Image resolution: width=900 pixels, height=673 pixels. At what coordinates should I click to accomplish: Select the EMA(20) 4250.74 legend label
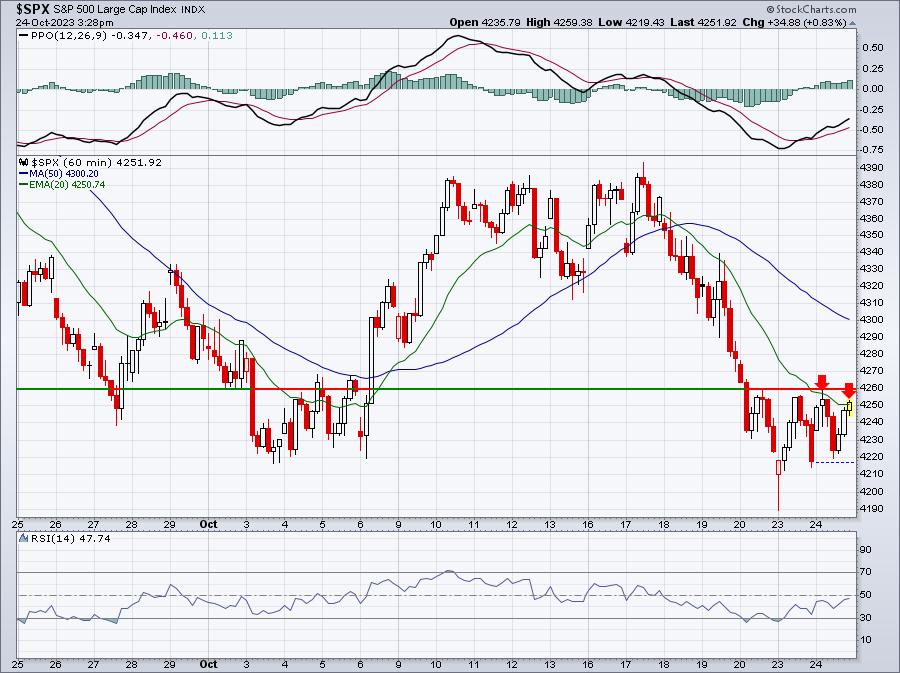coord(67,185)
